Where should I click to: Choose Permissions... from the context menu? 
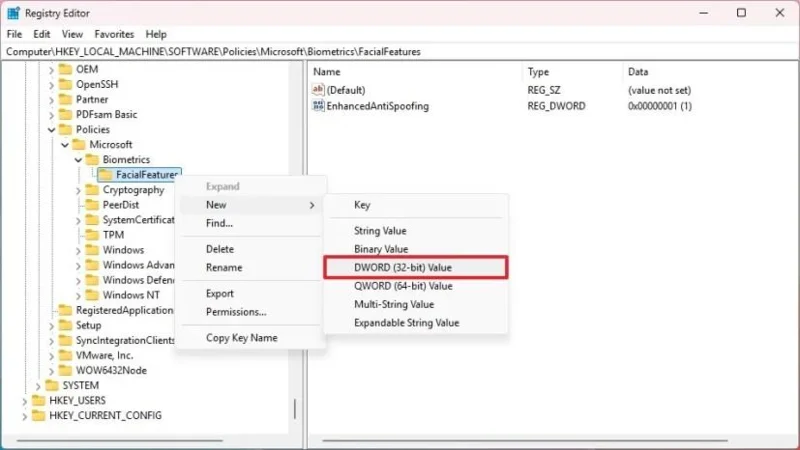coord(251,312)
